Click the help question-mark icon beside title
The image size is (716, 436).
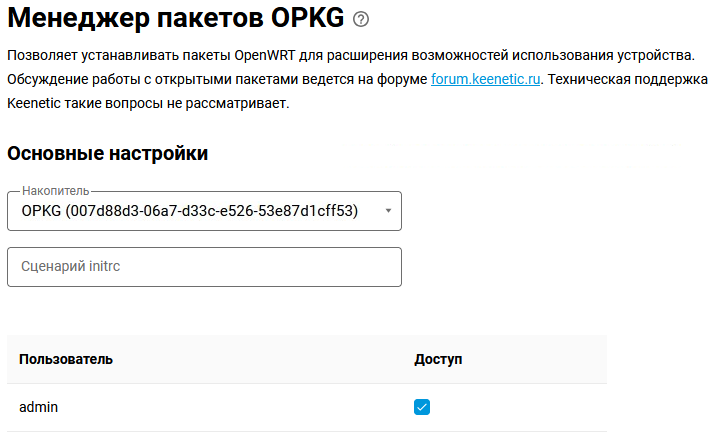pyautogui.click(x=361, y=19)
